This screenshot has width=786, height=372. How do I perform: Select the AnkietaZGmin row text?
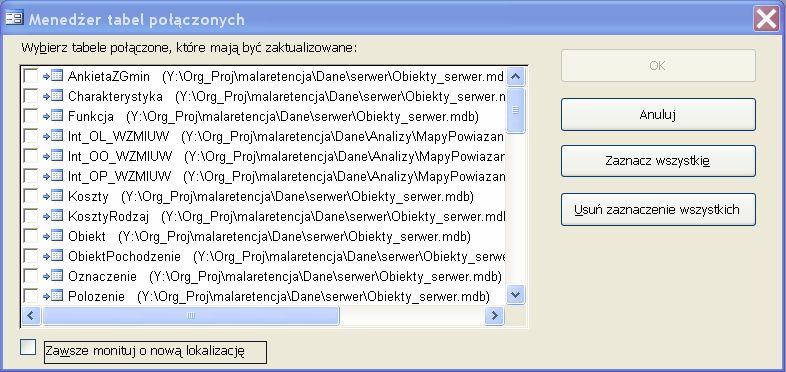(x=286, y=77)
